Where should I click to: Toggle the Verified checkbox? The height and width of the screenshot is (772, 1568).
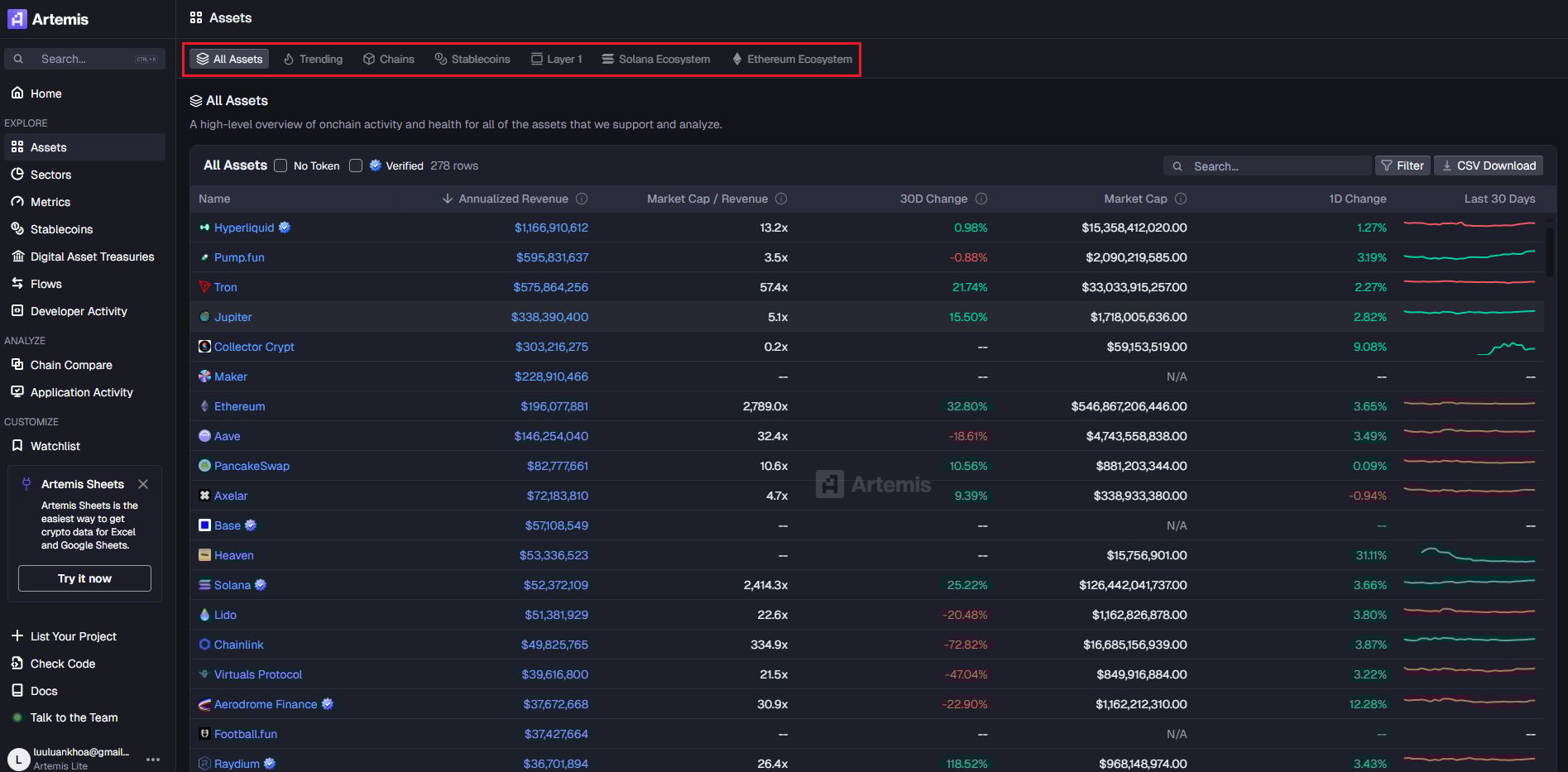point(356,165)
